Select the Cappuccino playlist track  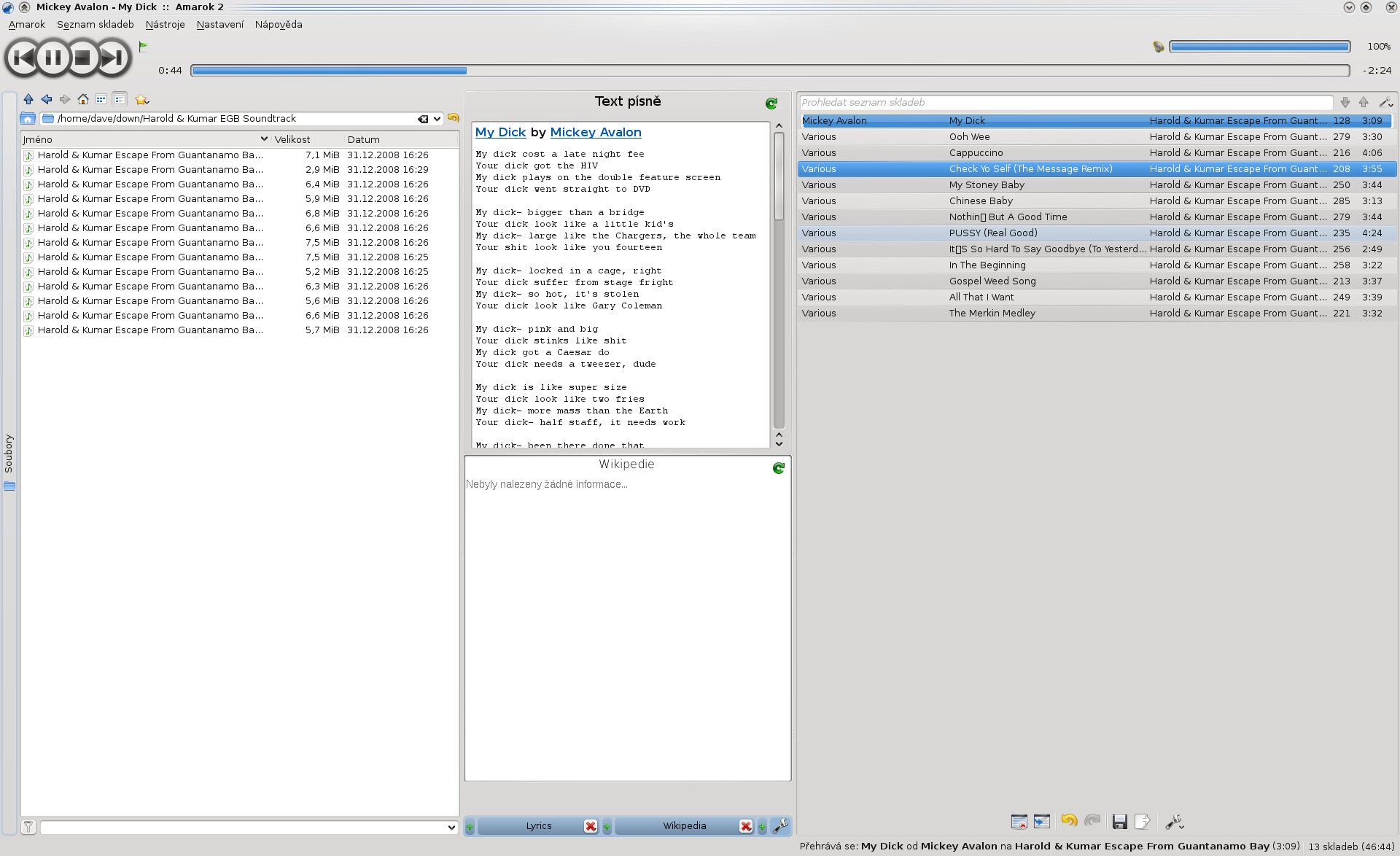coord(1096,153)
